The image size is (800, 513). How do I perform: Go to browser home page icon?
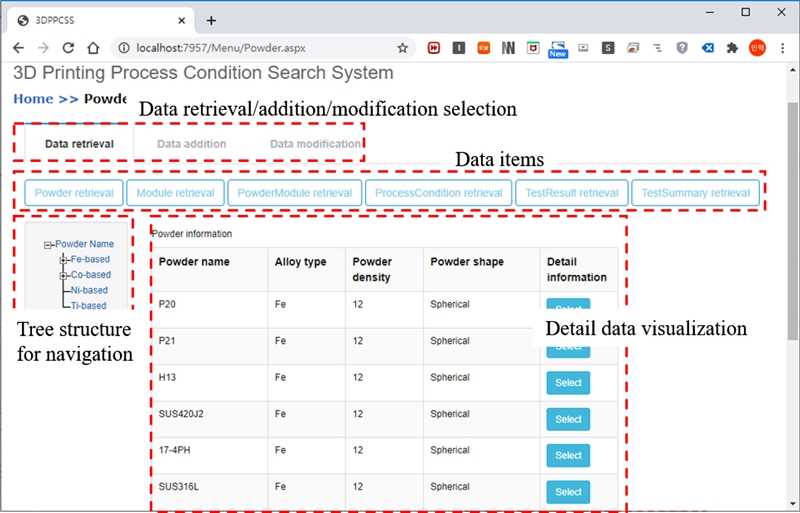(x=92, y=47)
